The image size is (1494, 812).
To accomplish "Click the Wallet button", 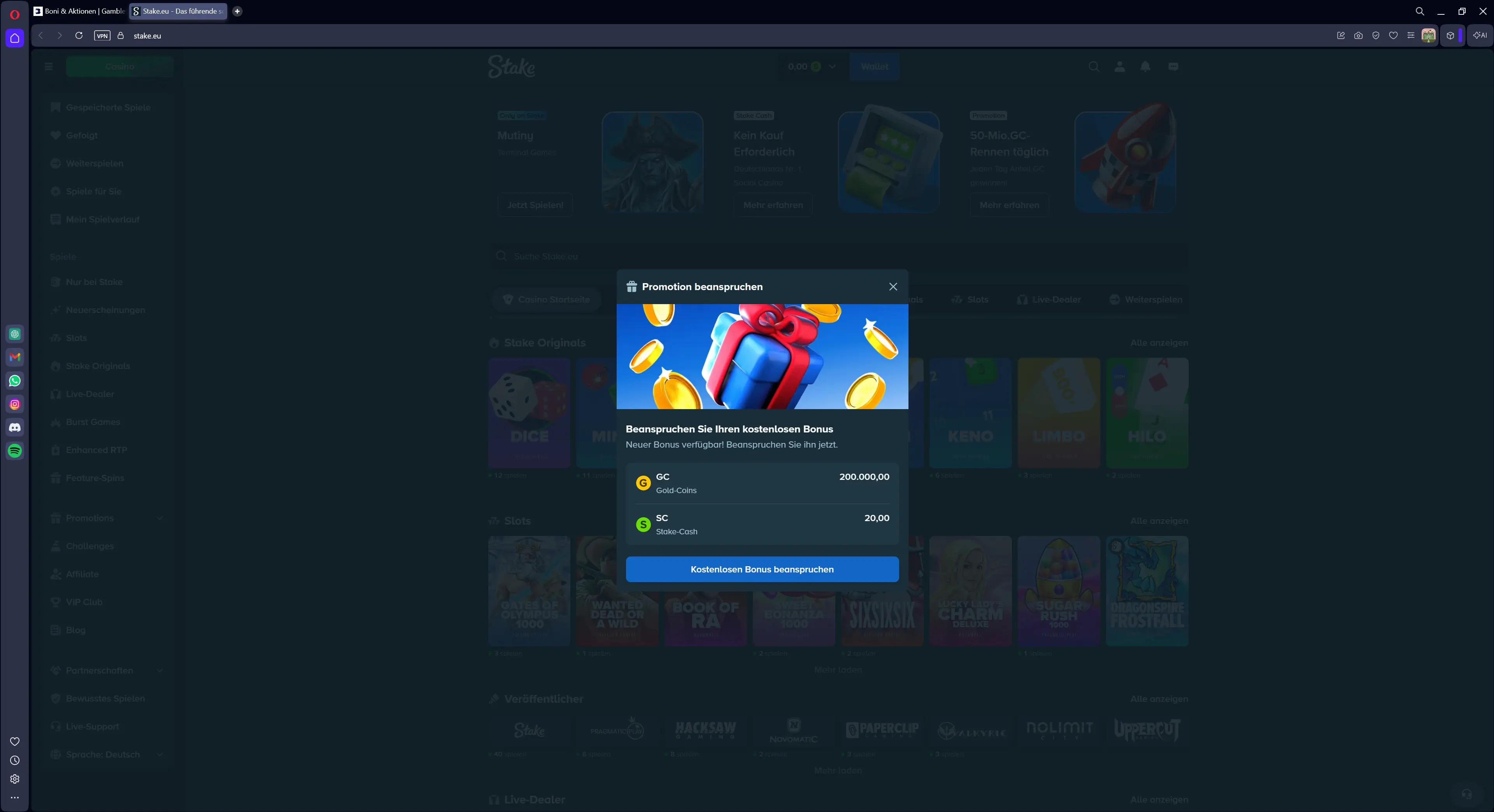I will (875, 66).
